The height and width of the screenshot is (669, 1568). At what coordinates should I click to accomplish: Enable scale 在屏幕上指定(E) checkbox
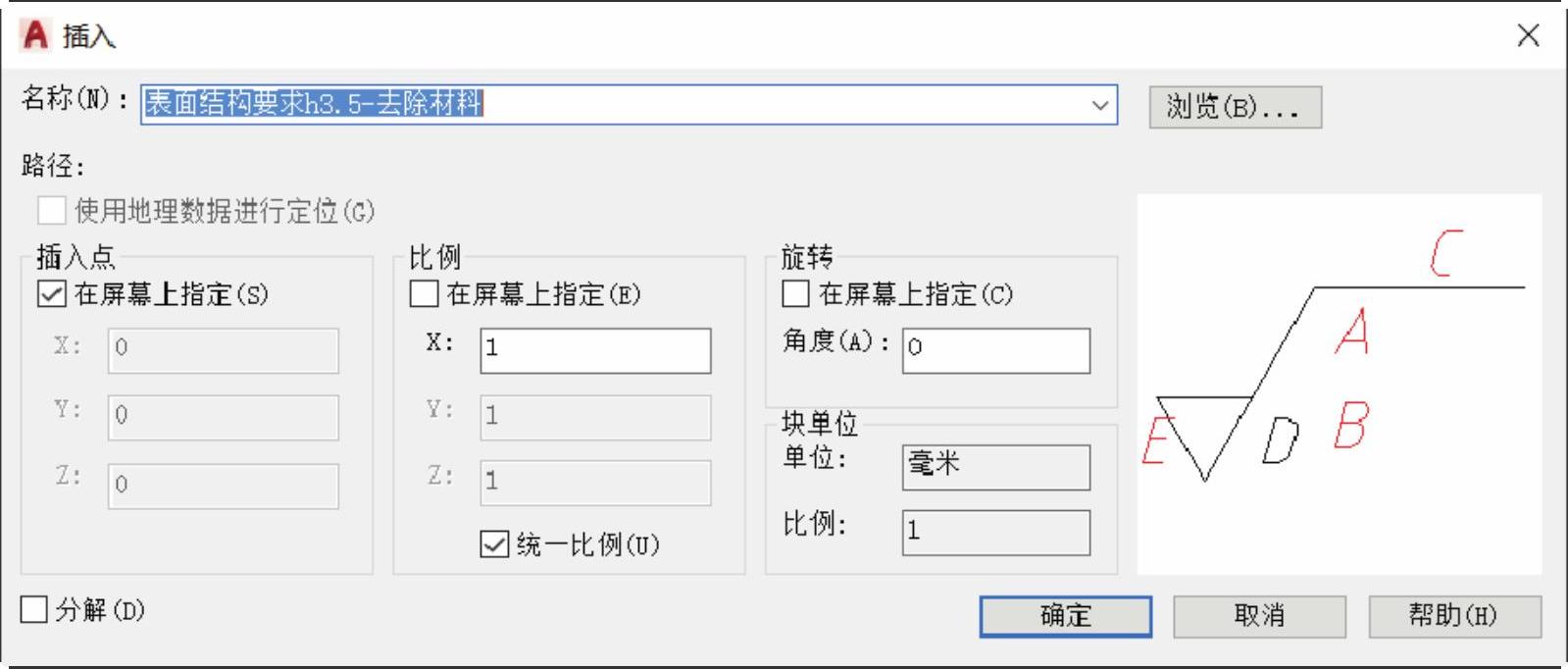(x=424, y=294)
